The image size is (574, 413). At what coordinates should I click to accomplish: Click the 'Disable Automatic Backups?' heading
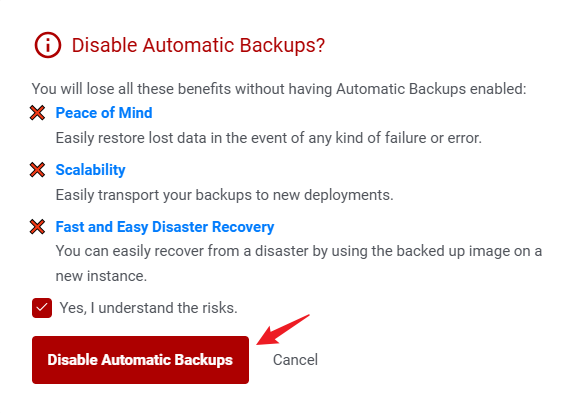tap(198, 45)
